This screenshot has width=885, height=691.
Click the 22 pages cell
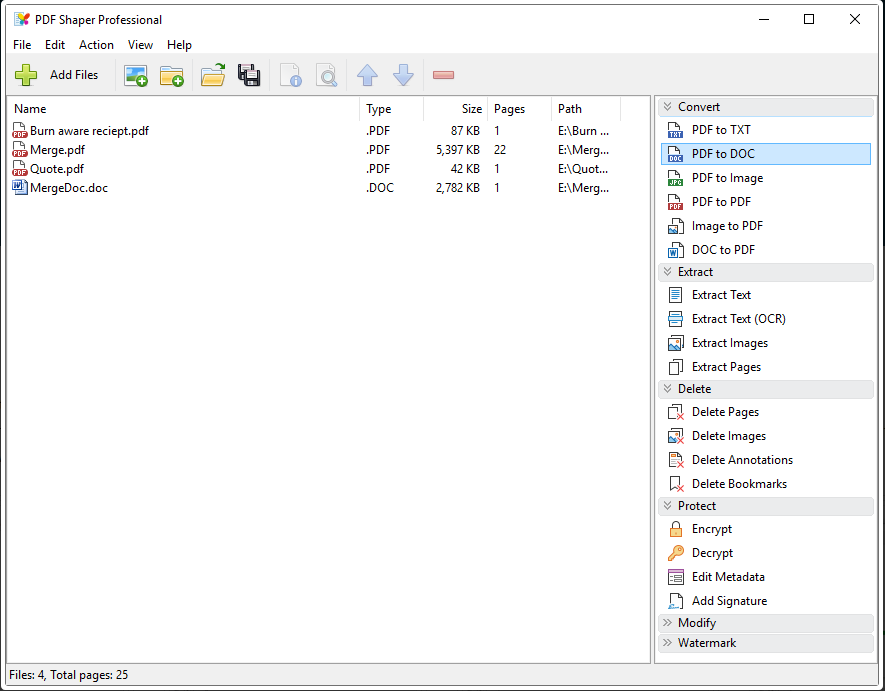tap(500, 150)
